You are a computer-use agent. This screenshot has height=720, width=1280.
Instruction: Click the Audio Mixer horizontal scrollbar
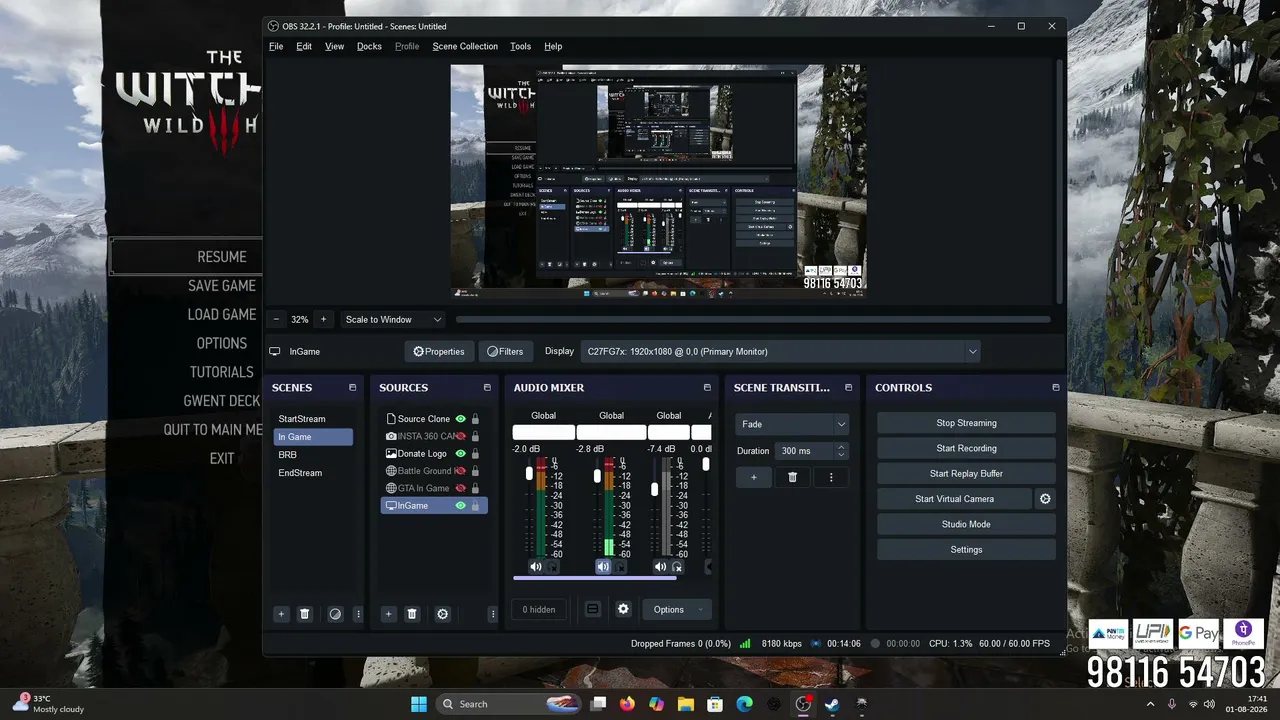click(x=594, y=578)
